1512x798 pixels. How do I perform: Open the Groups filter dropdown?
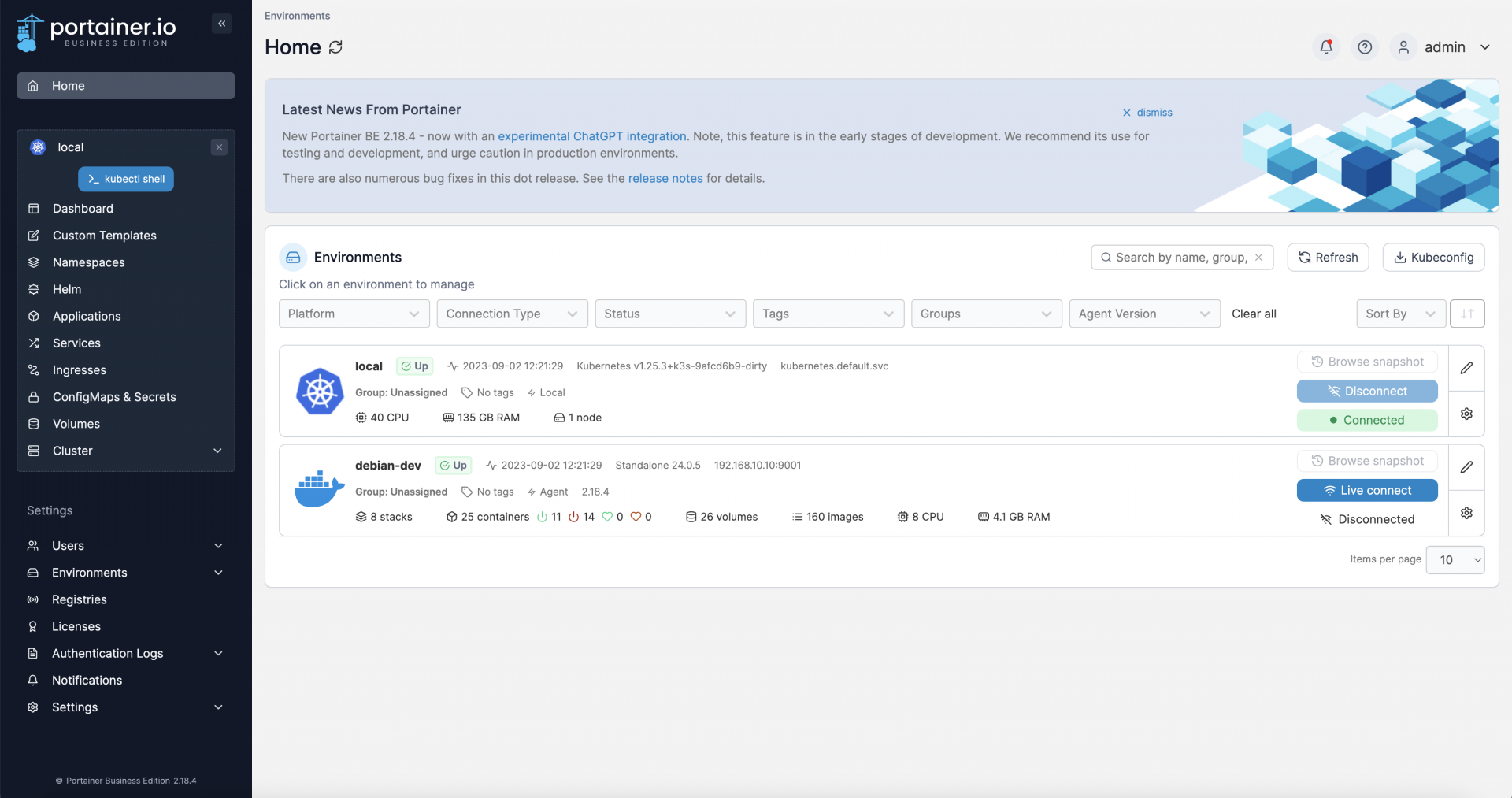coord(987,314)
